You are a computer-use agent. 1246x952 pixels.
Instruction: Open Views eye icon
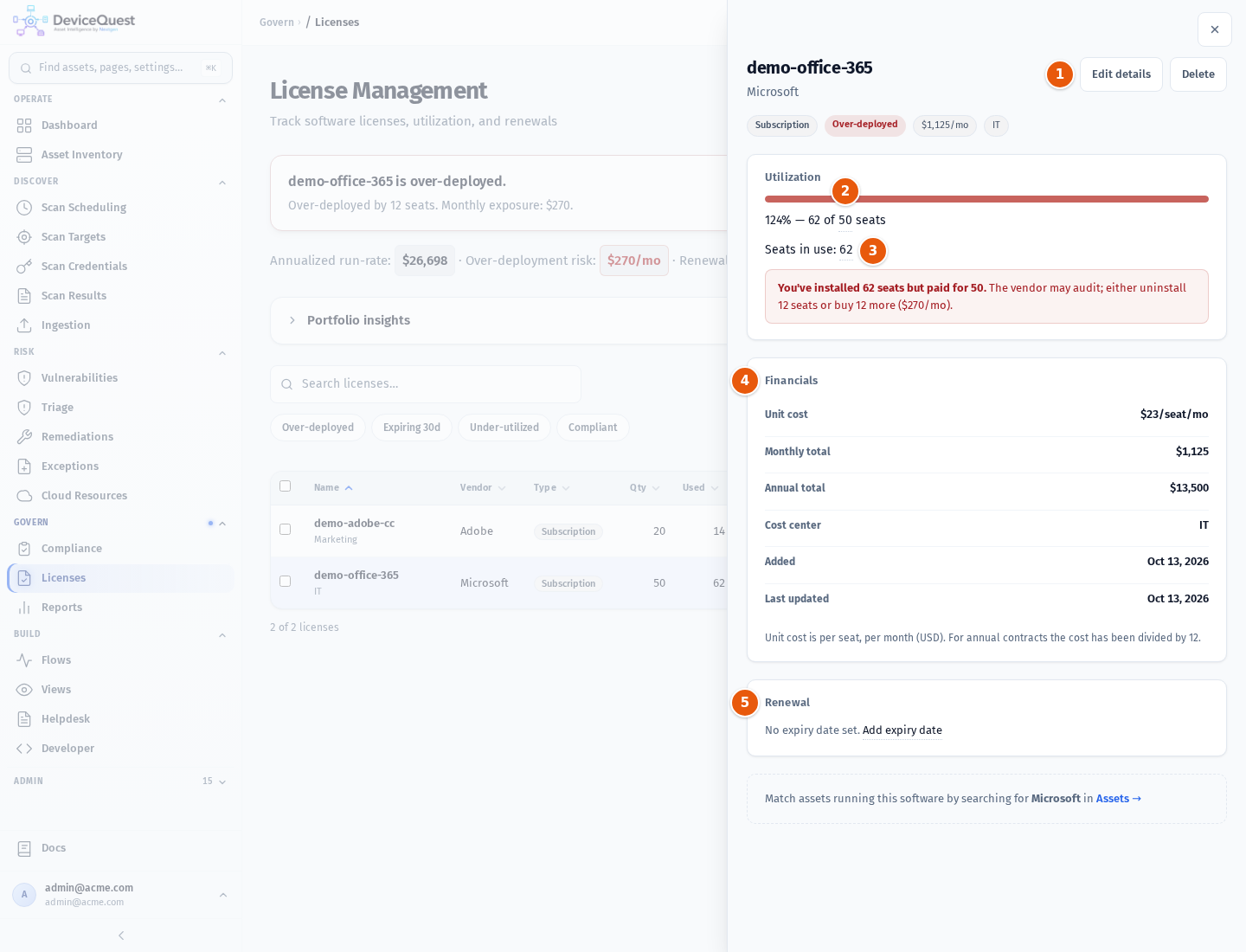click(24, 690)
